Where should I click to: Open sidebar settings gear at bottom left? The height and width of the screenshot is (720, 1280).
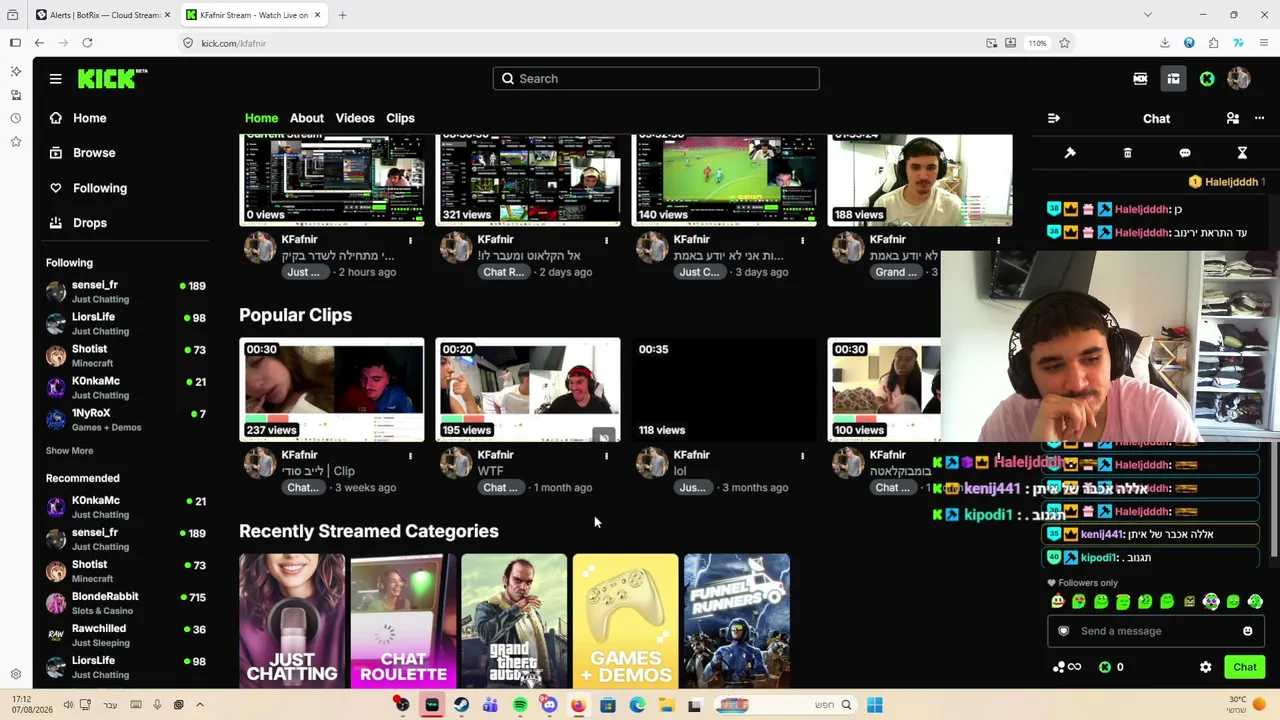coord(16,674)
